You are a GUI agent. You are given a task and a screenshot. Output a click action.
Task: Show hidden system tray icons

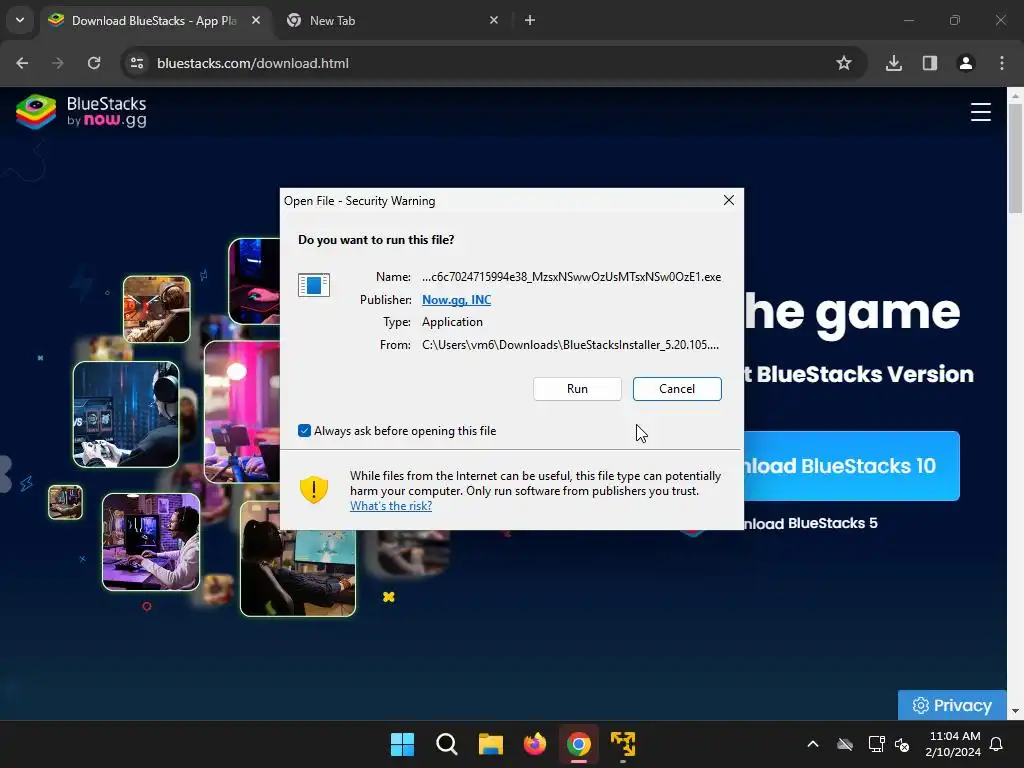point(813,744)
